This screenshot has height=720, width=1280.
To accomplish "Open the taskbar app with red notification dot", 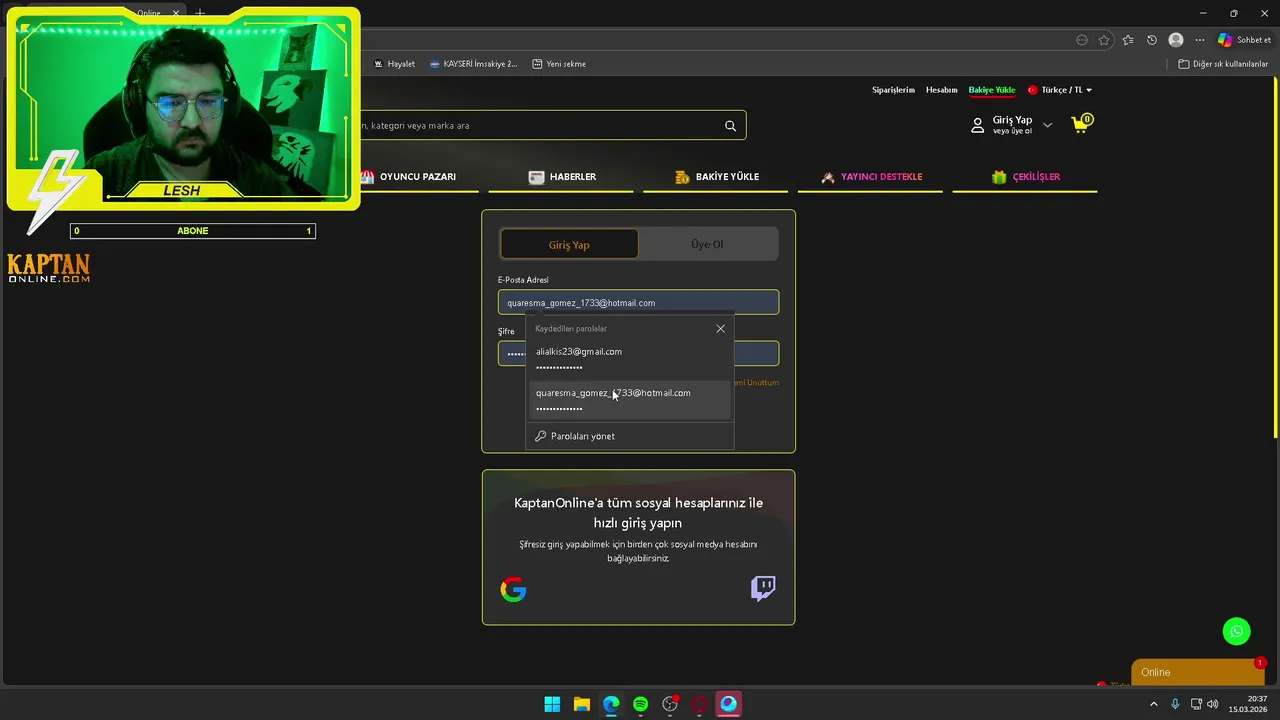I will tap(670, 704).
